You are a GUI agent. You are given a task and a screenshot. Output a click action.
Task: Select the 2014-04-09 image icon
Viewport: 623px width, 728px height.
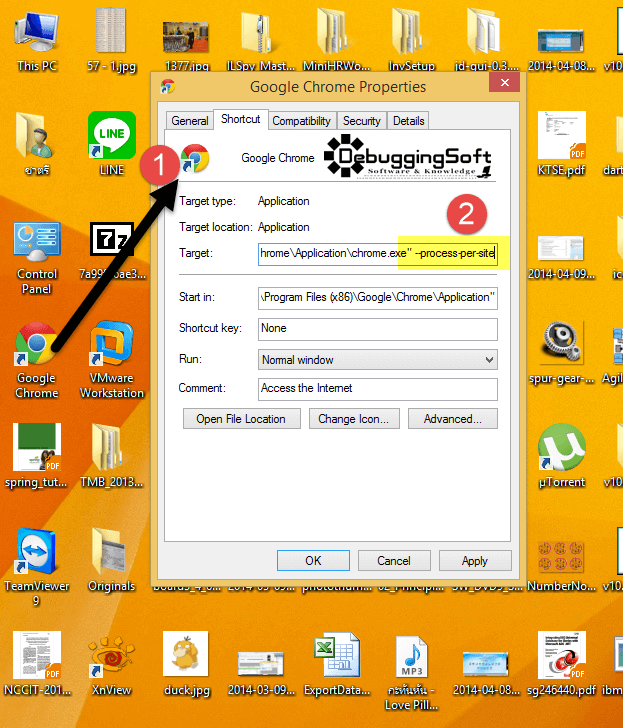pos(561,248)
